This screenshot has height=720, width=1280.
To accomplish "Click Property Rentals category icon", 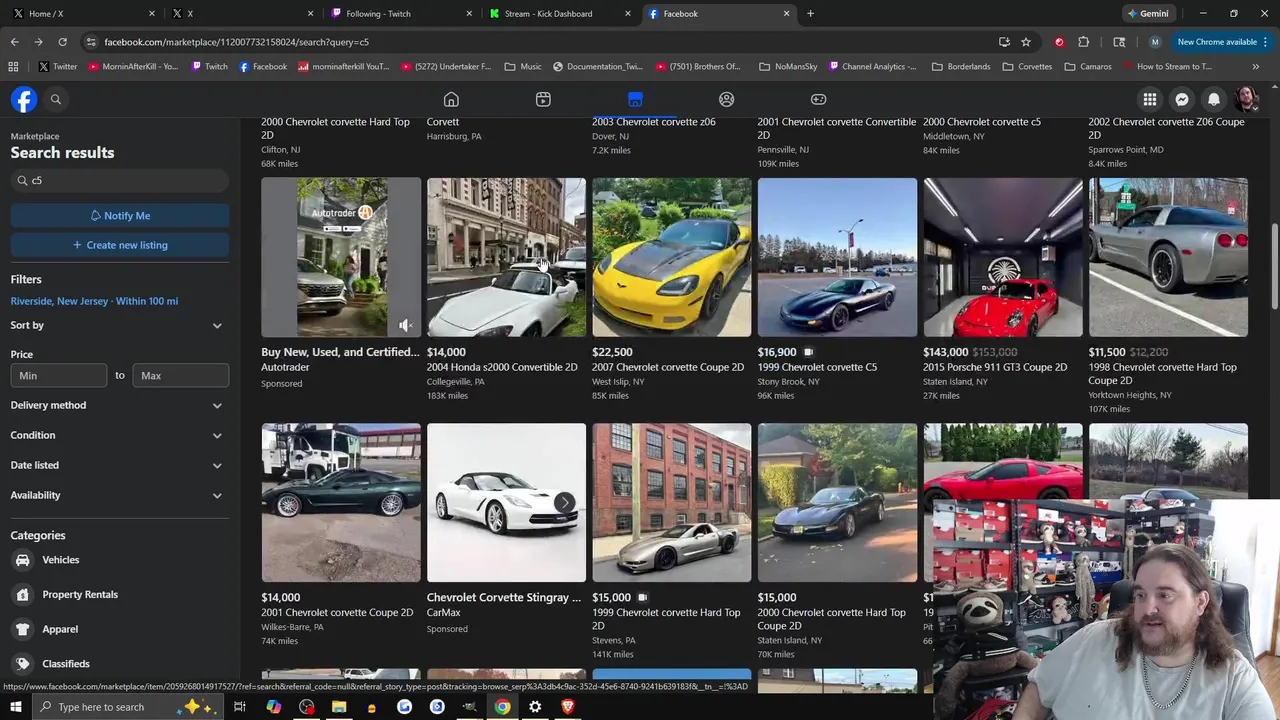I will coord(22,594).
